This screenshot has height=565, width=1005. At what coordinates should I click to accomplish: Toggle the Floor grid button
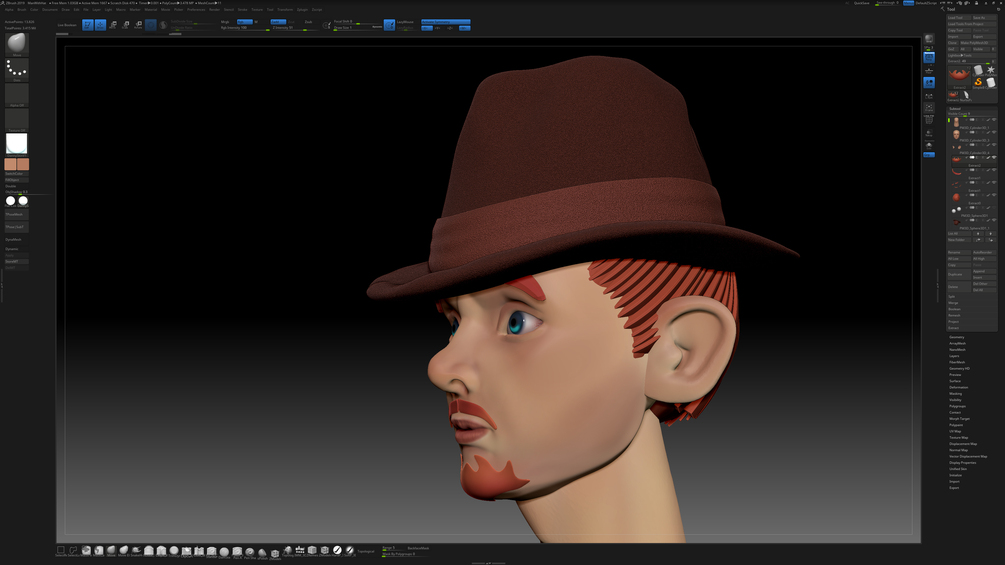pos(929,70)
